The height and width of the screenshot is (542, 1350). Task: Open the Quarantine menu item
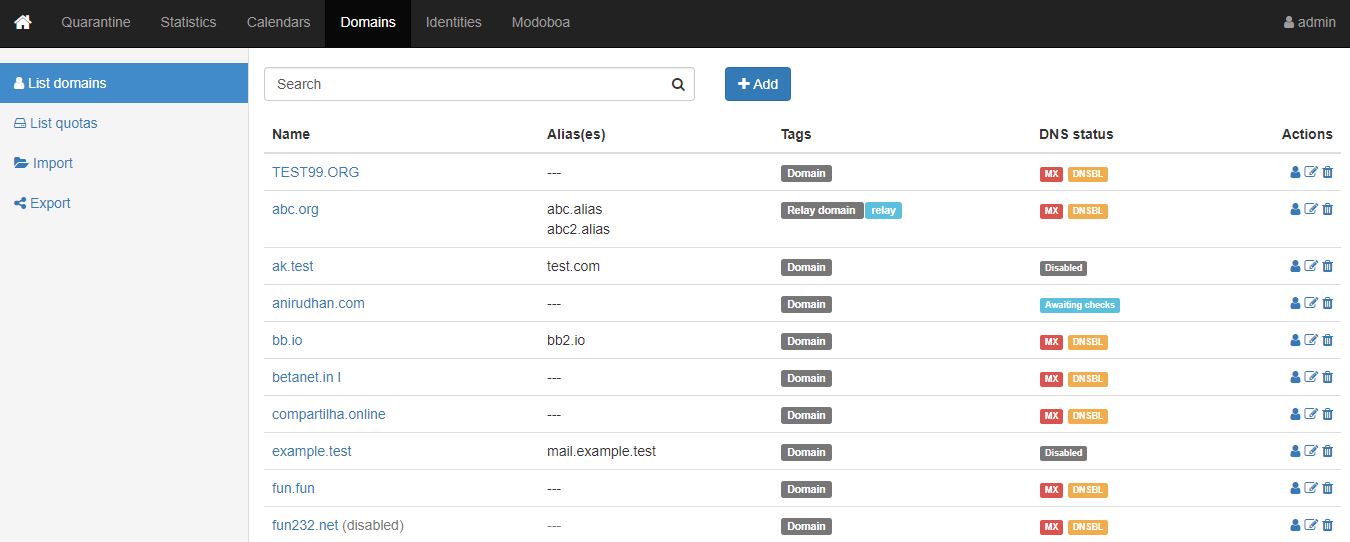click(x=96, y=22)
